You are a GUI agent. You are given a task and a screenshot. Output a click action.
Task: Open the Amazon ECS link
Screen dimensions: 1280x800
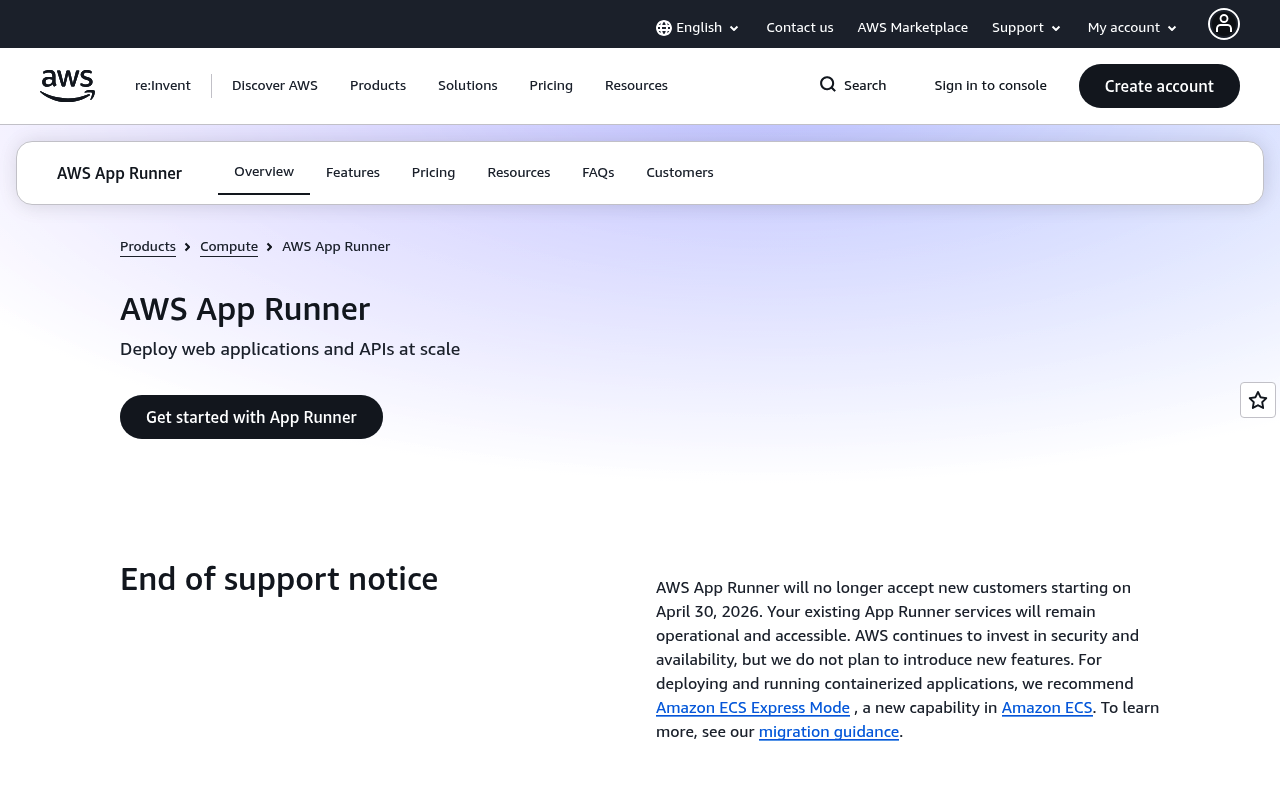tap(1047, 708)
